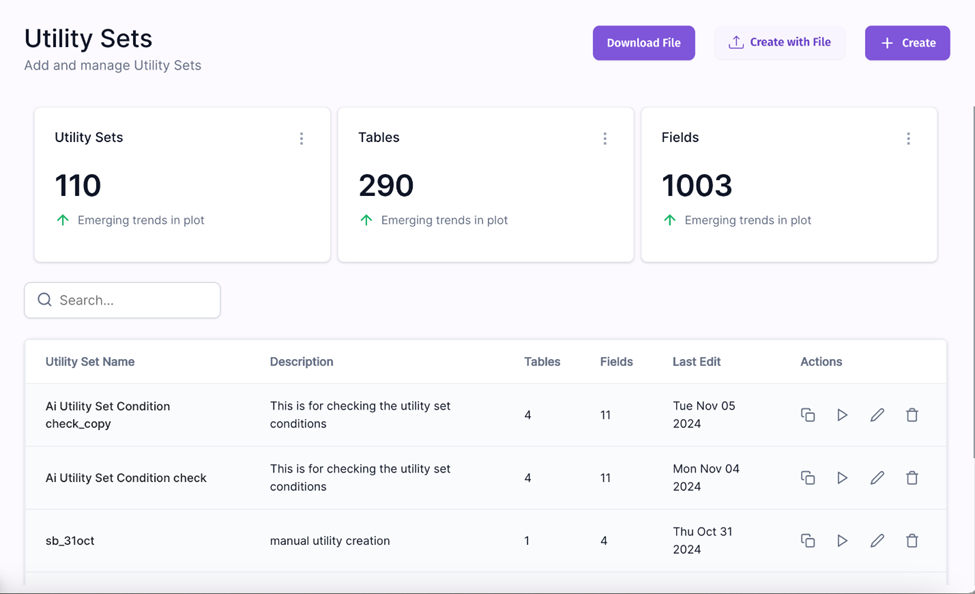Run the Ai Utility Set Condition check_copy set
The image size is (975, 594).
[842, 415]
